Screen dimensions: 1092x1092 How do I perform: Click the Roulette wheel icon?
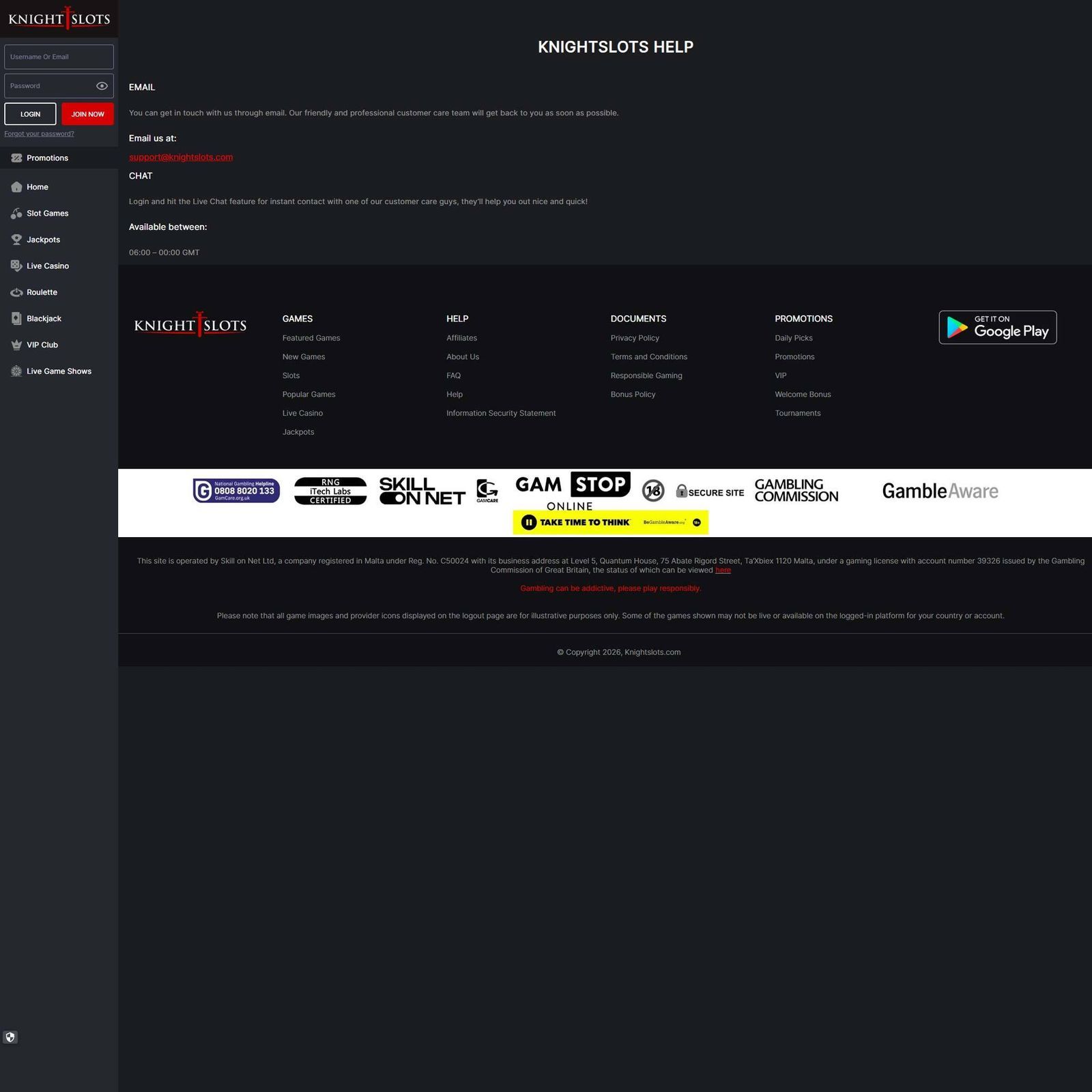pyautogui.click(x=16, y=292)
